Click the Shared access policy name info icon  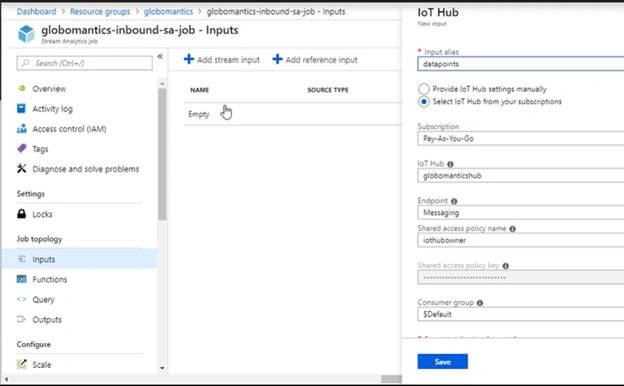[x=513, y=229]
